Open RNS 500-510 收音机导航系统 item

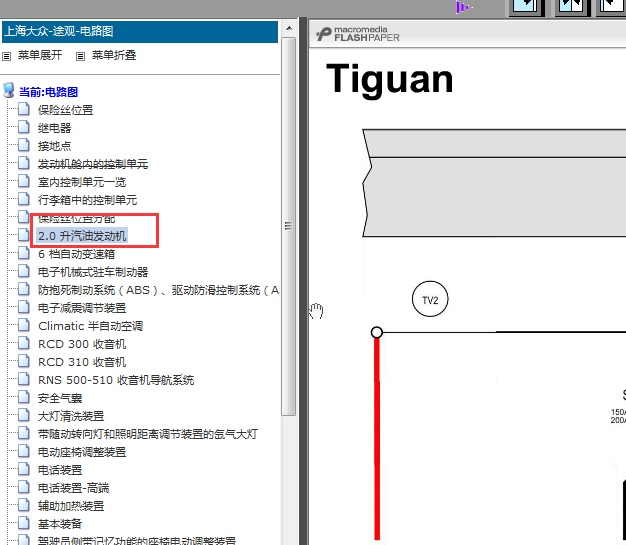point(116,380)
